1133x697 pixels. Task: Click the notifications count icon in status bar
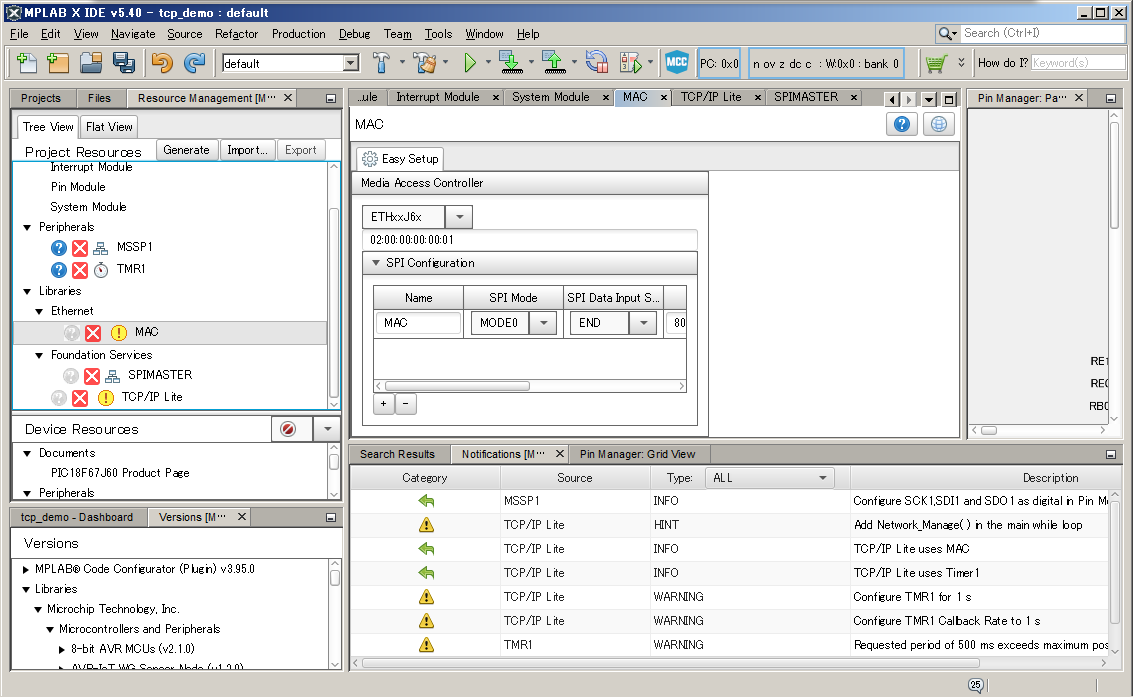(975, 685)
